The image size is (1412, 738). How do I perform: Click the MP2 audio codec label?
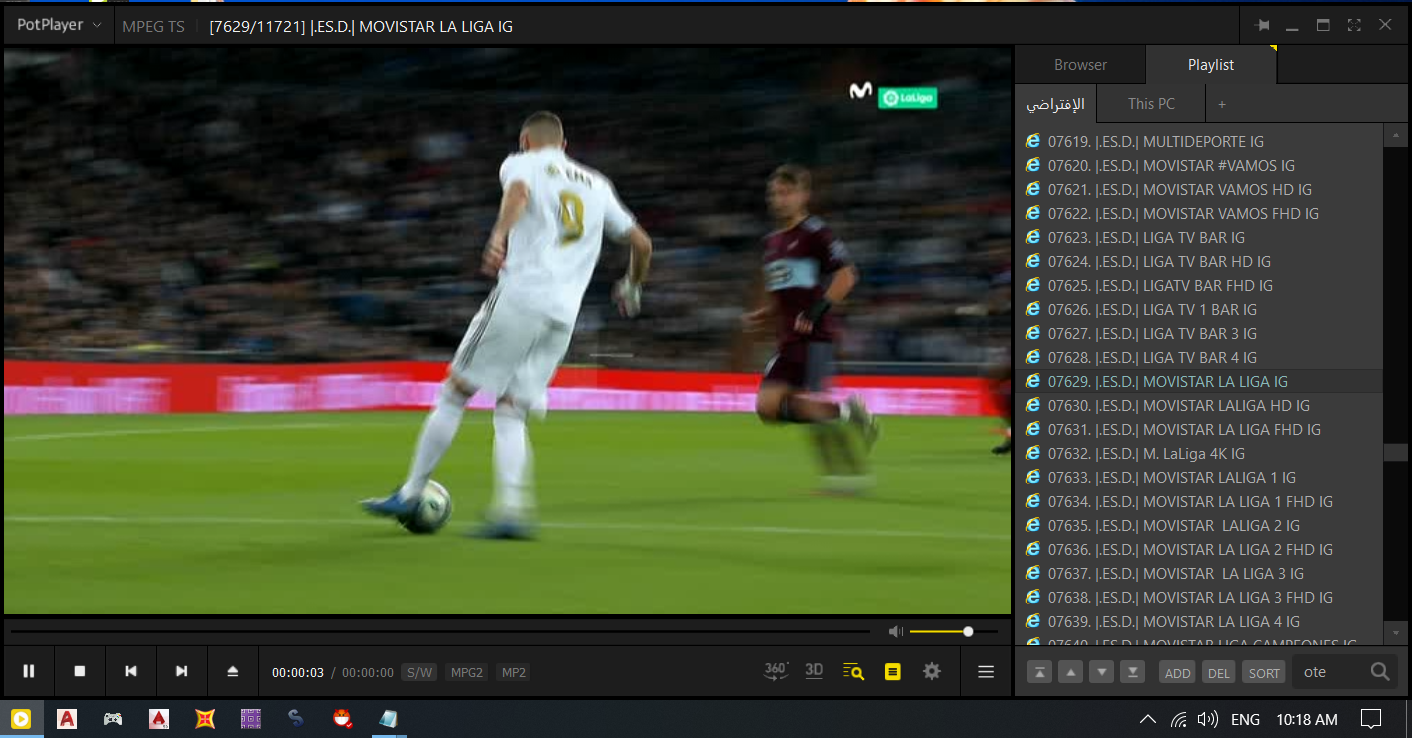click(x=513, y=673)
